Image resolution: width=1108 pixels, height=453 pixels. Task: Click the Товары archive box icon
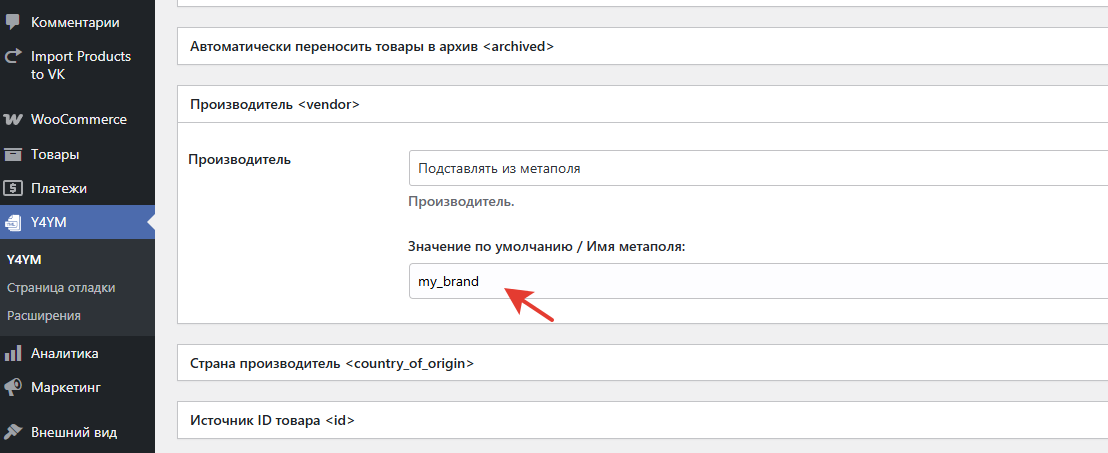pos(14,154)
